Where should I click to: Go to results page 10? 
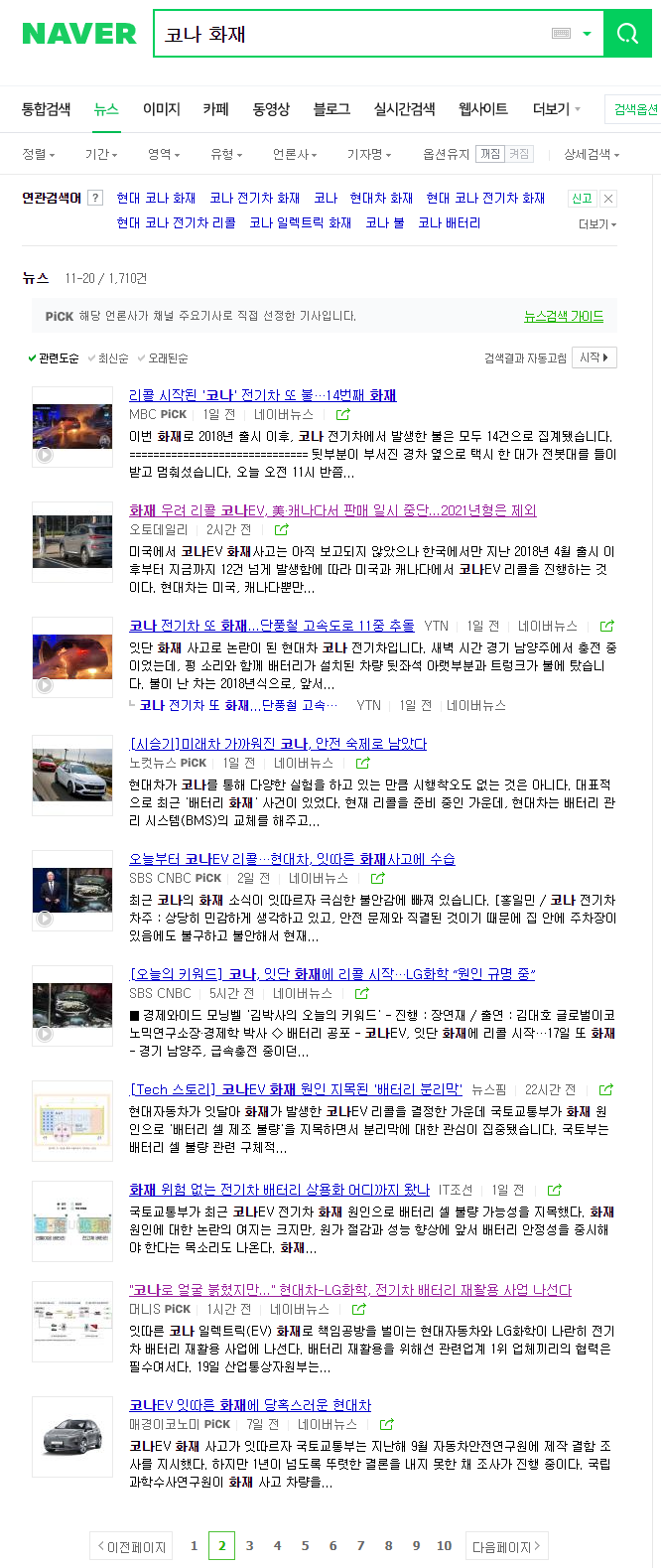[444, 1546]
